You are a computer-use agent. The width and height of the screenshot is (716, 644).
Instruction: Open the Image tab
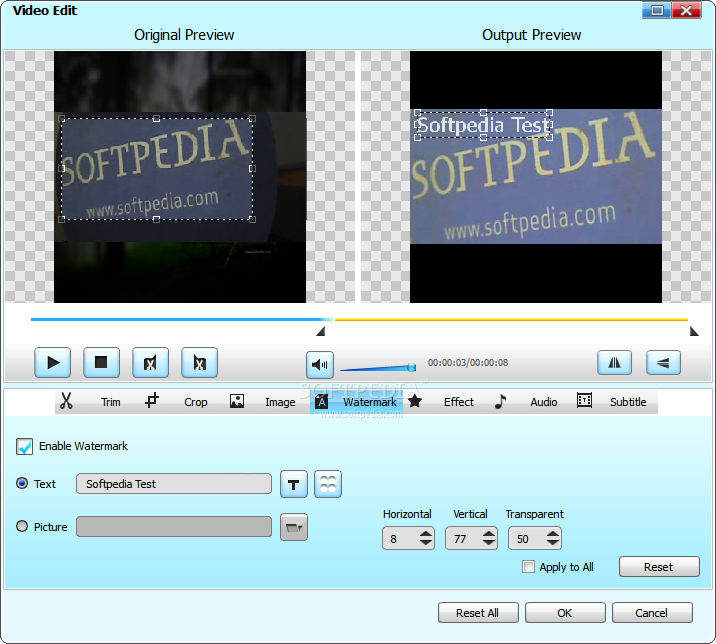[280, 402]
